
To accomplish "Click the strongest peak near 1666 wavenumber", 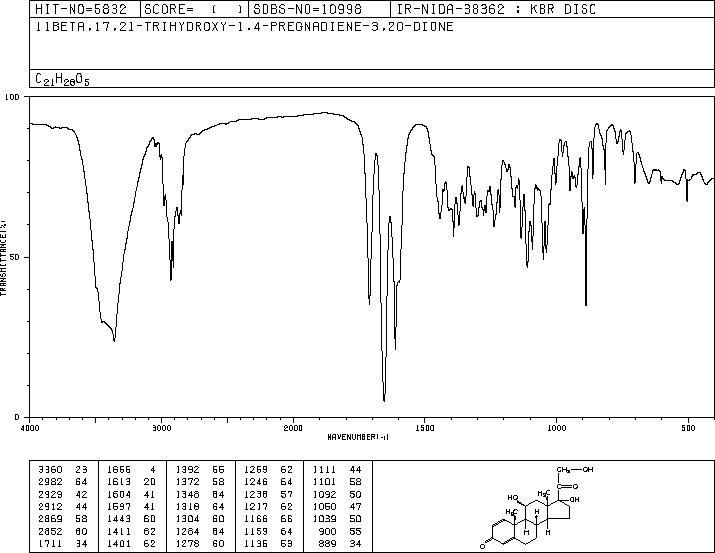I will tap(384, 400).
